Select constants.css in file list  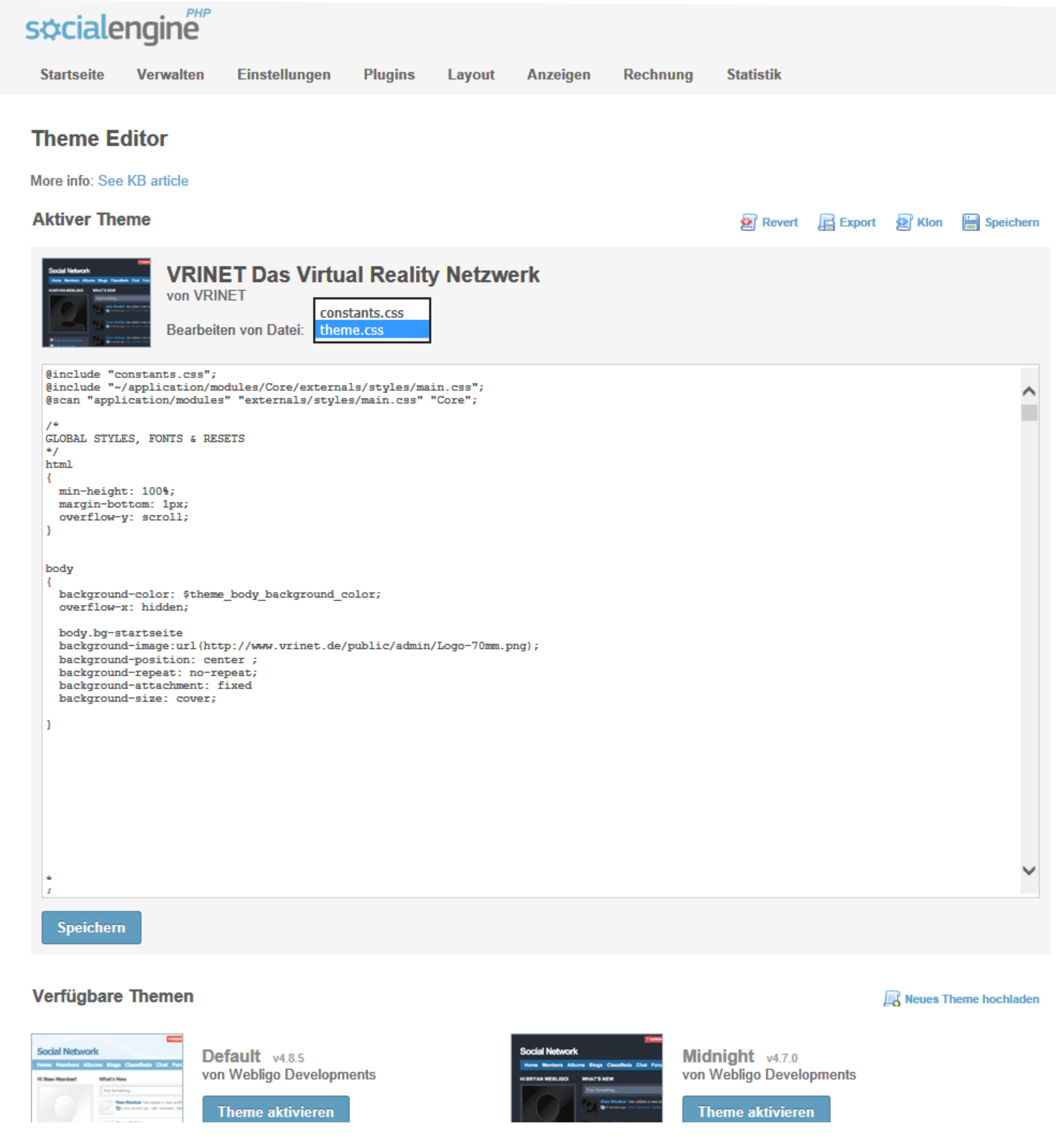(372, 312)
